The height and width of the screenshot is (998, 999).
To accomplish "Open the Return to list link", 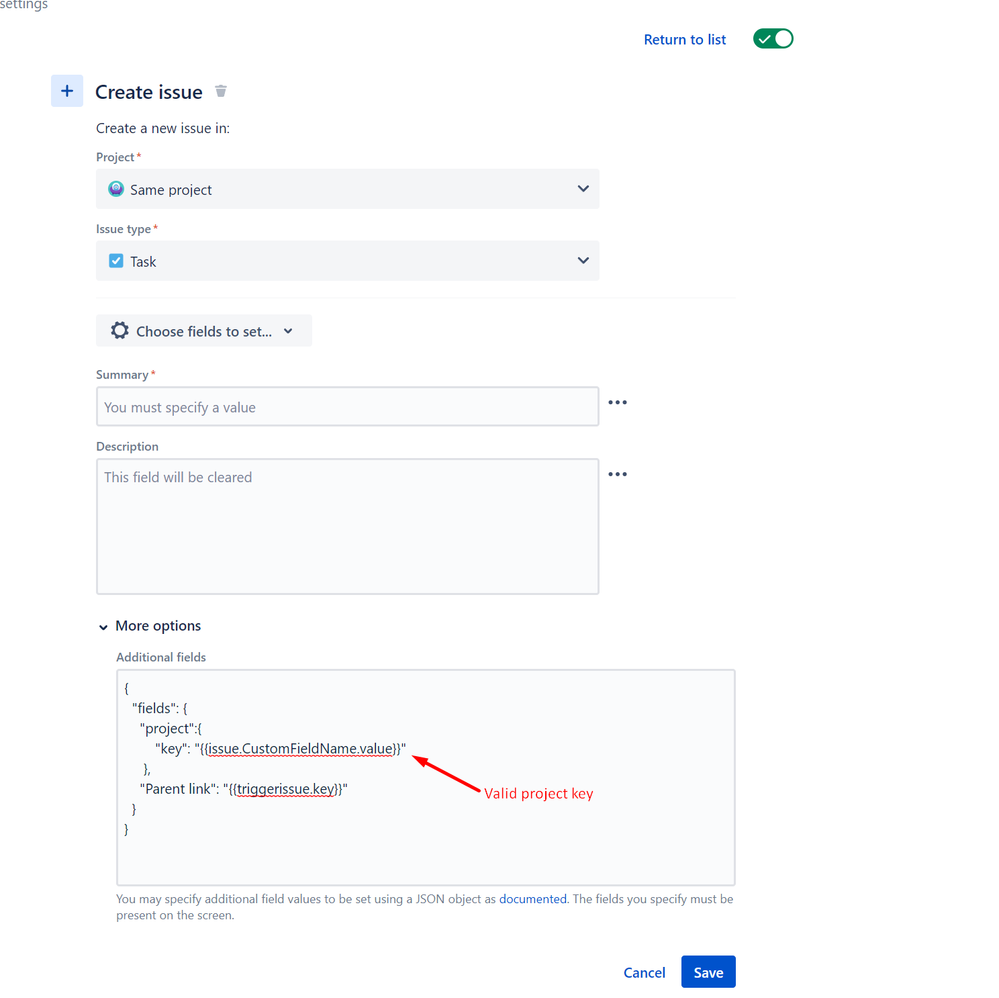I will pos(685,40).
